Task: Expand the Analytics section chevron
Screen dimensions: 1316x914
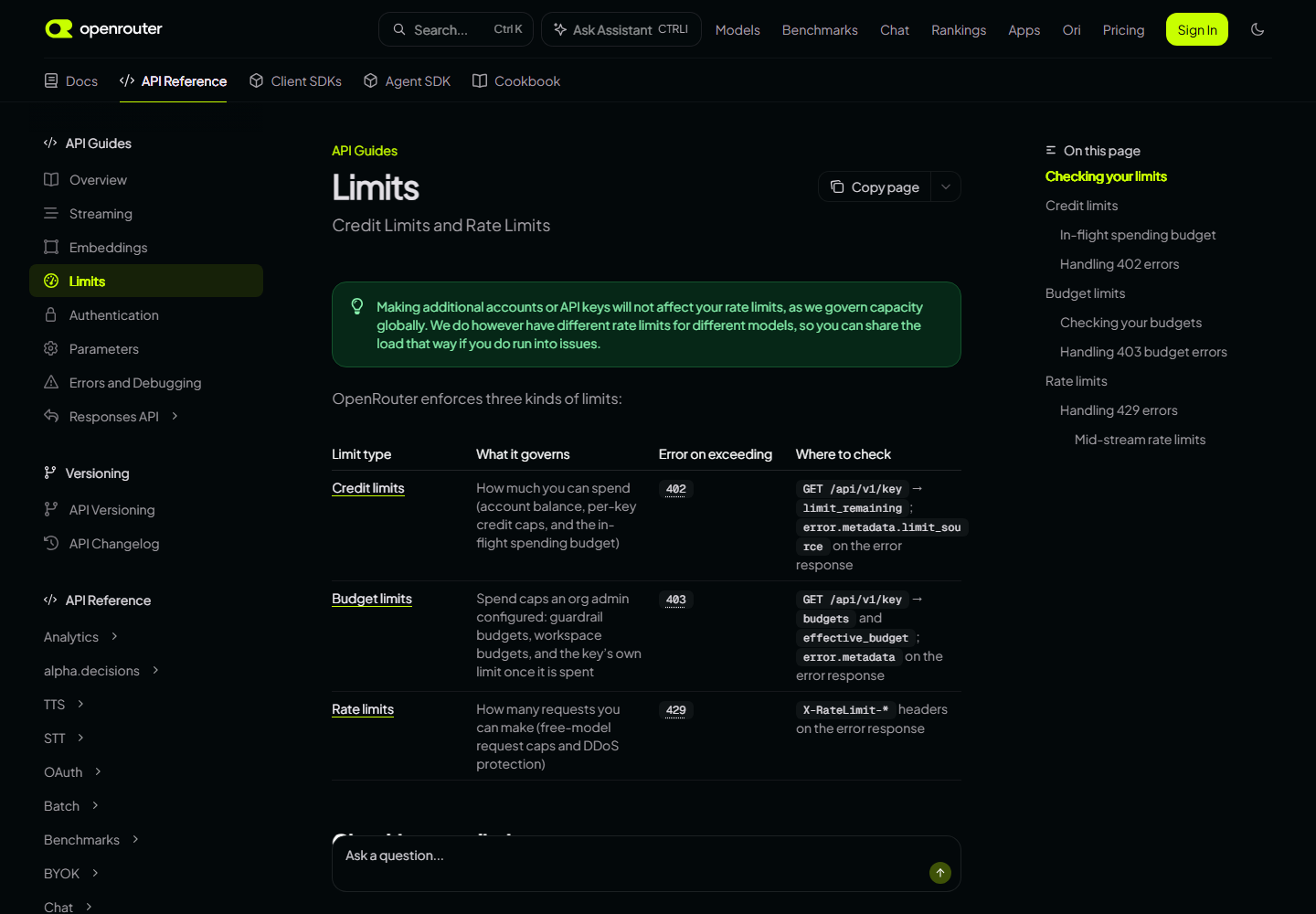Action: (114, 636)
